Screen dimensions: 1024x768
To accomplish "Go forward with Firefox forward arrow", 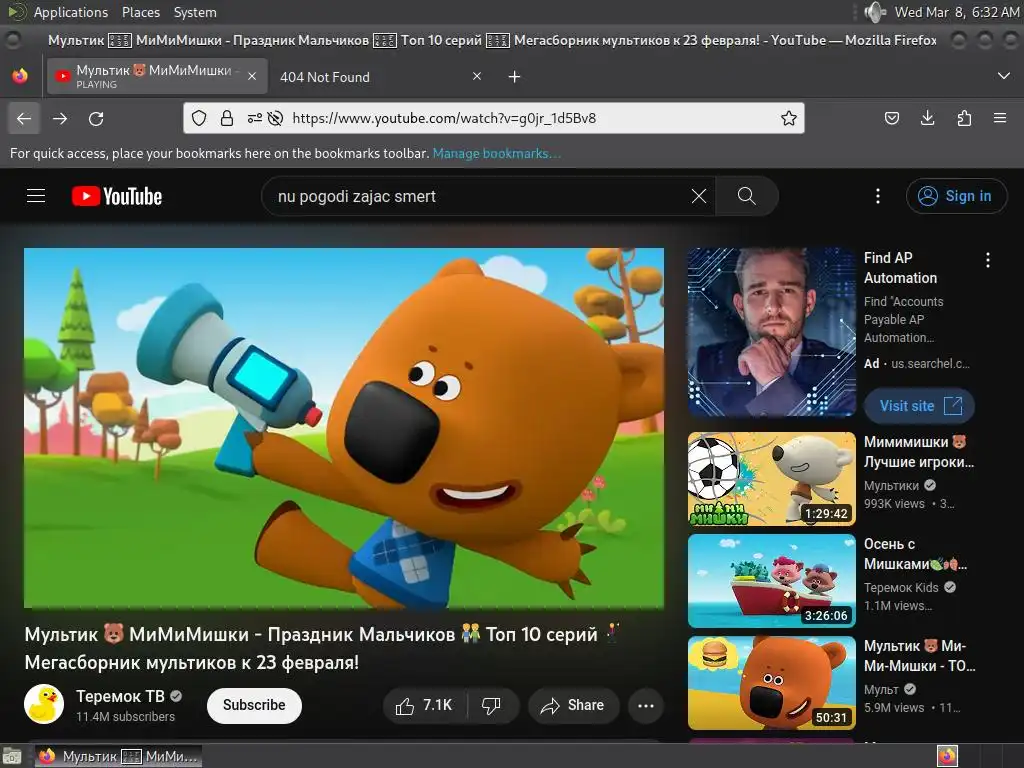I will (60, 118).
